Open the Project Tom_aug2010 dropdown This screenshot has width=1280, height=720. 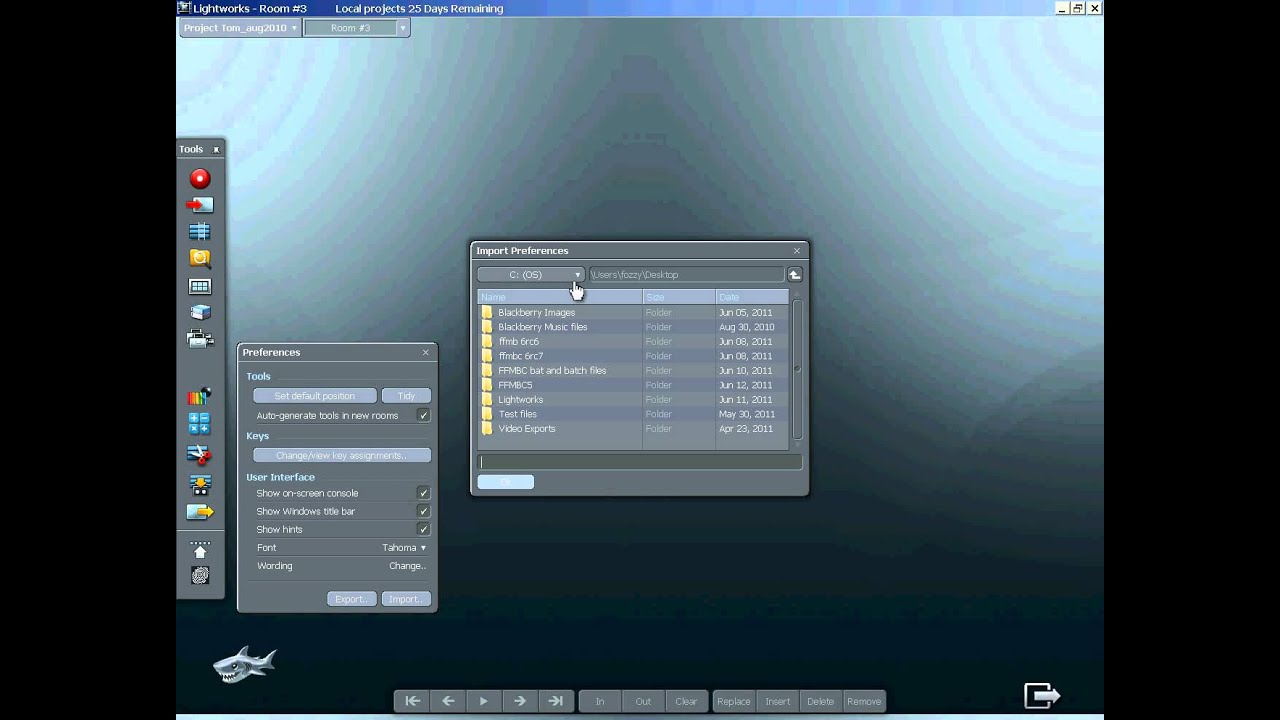[240, 28]
